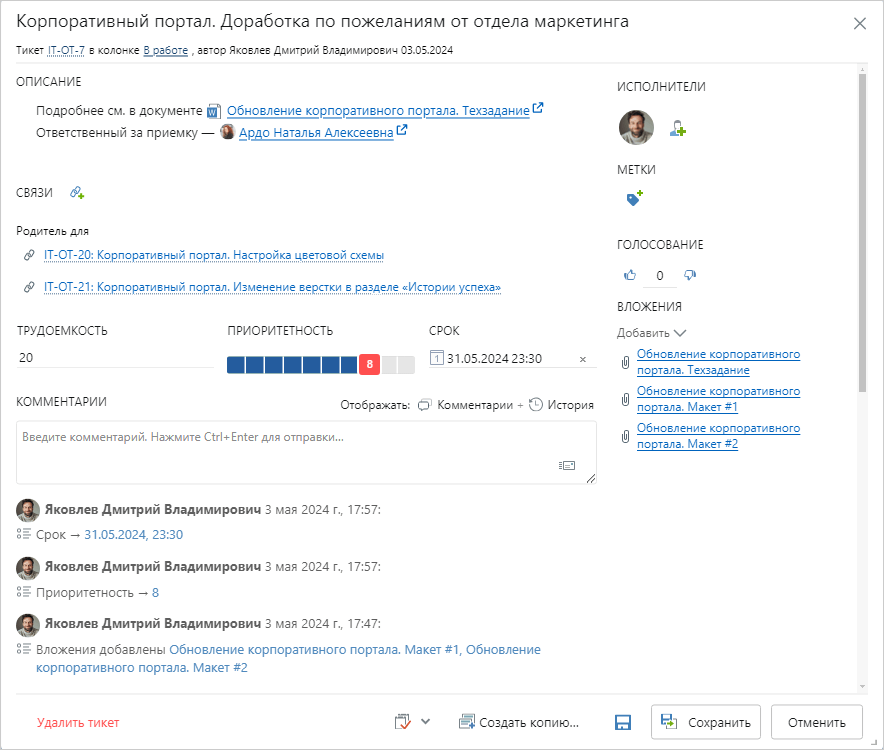Click the message template icon in comment box

(567, 465)
